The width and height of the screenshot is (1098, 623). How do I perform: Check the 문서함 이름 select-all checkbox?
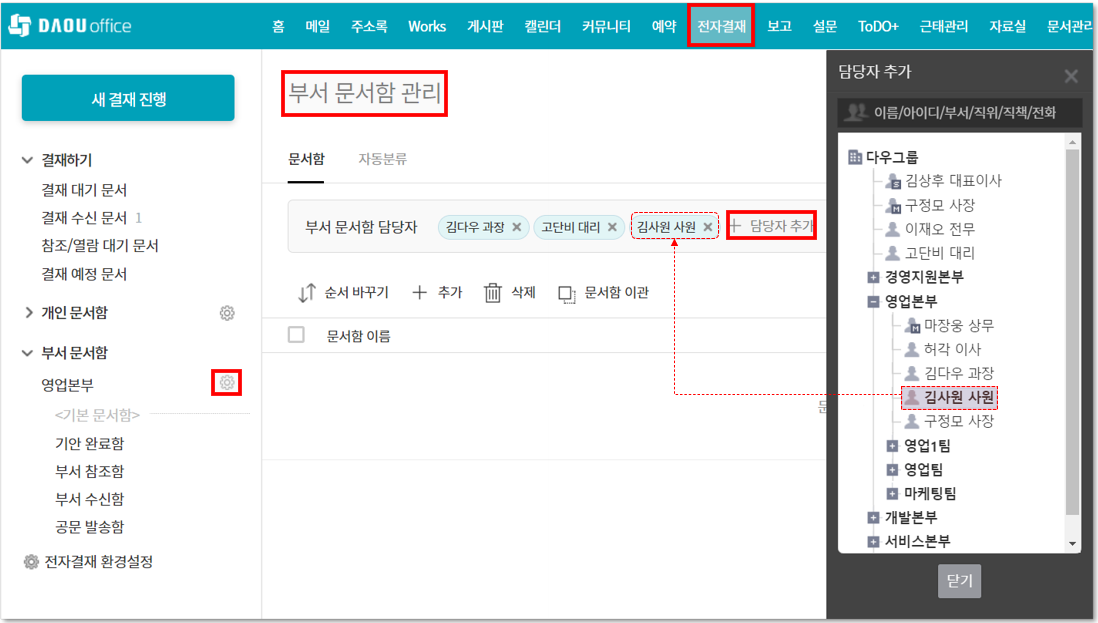[296, 335]
